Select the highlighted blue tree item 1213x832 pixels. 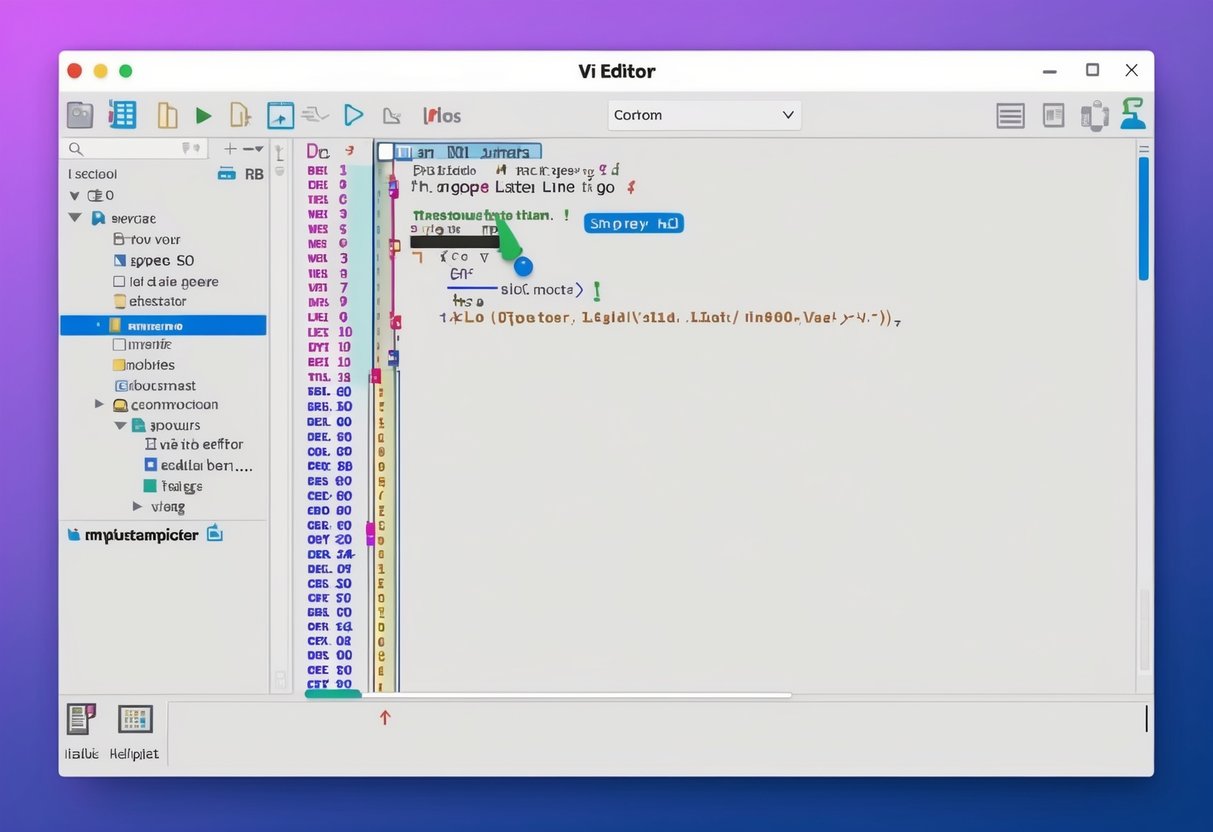163,325
